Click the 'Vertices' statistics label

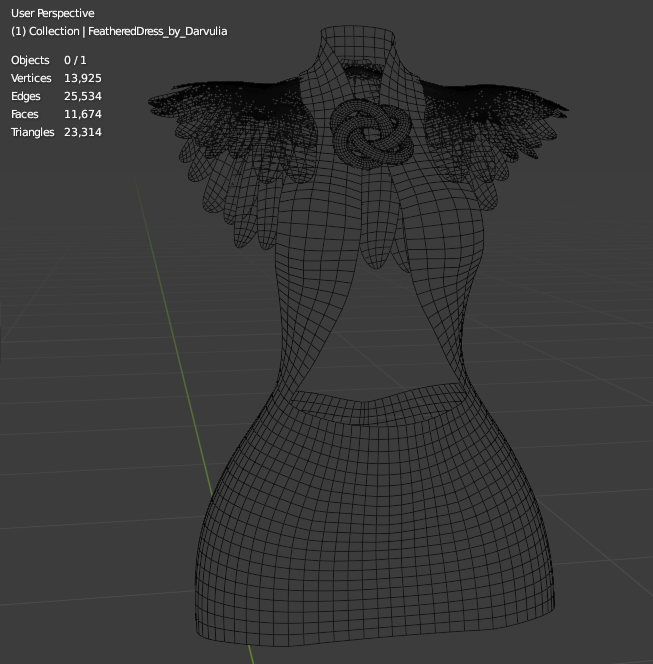[x=31, y=78]
